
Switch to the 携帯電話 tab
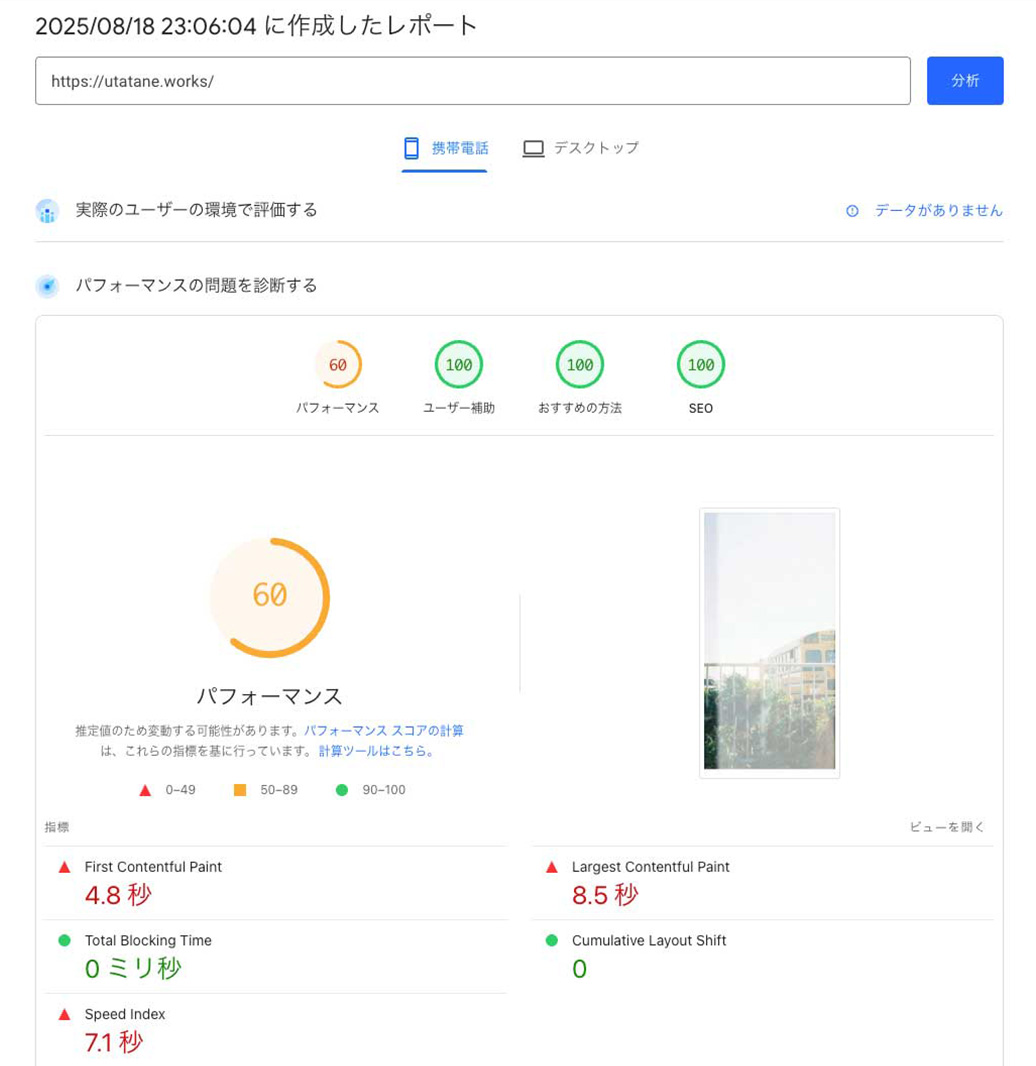pyautogui.click(x=445, y=148)
